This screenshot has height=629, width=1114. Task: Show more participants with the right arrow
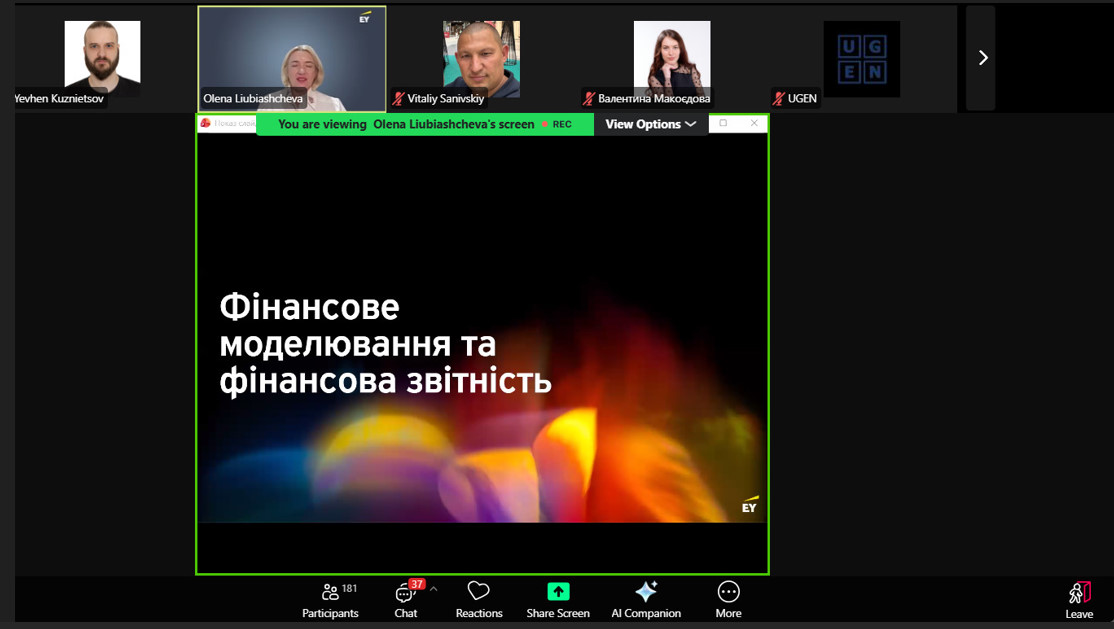click(x=982, y=58)
